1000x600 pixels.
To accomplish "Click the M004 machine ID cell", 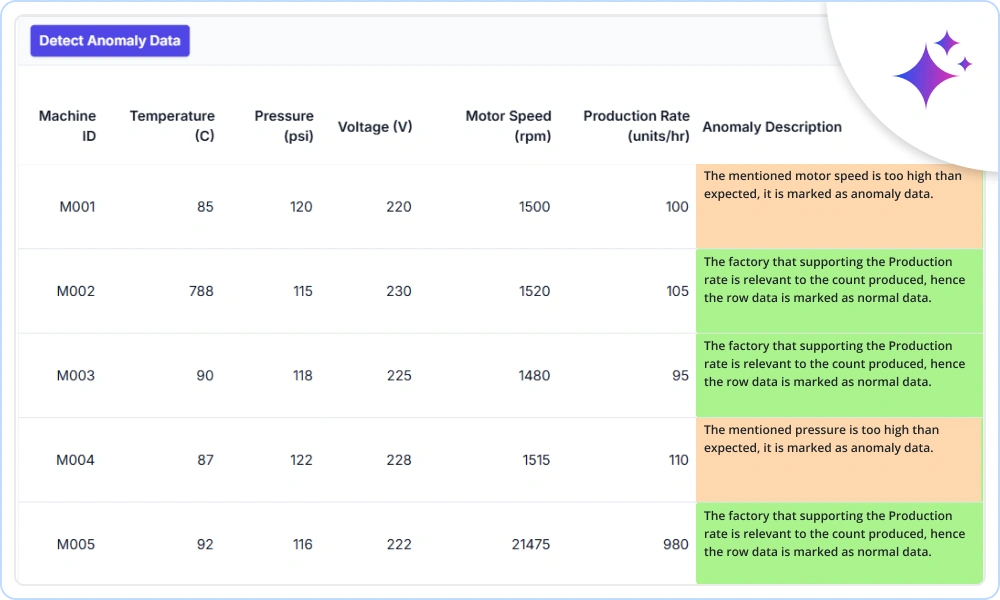I will [x=76, y=460].
